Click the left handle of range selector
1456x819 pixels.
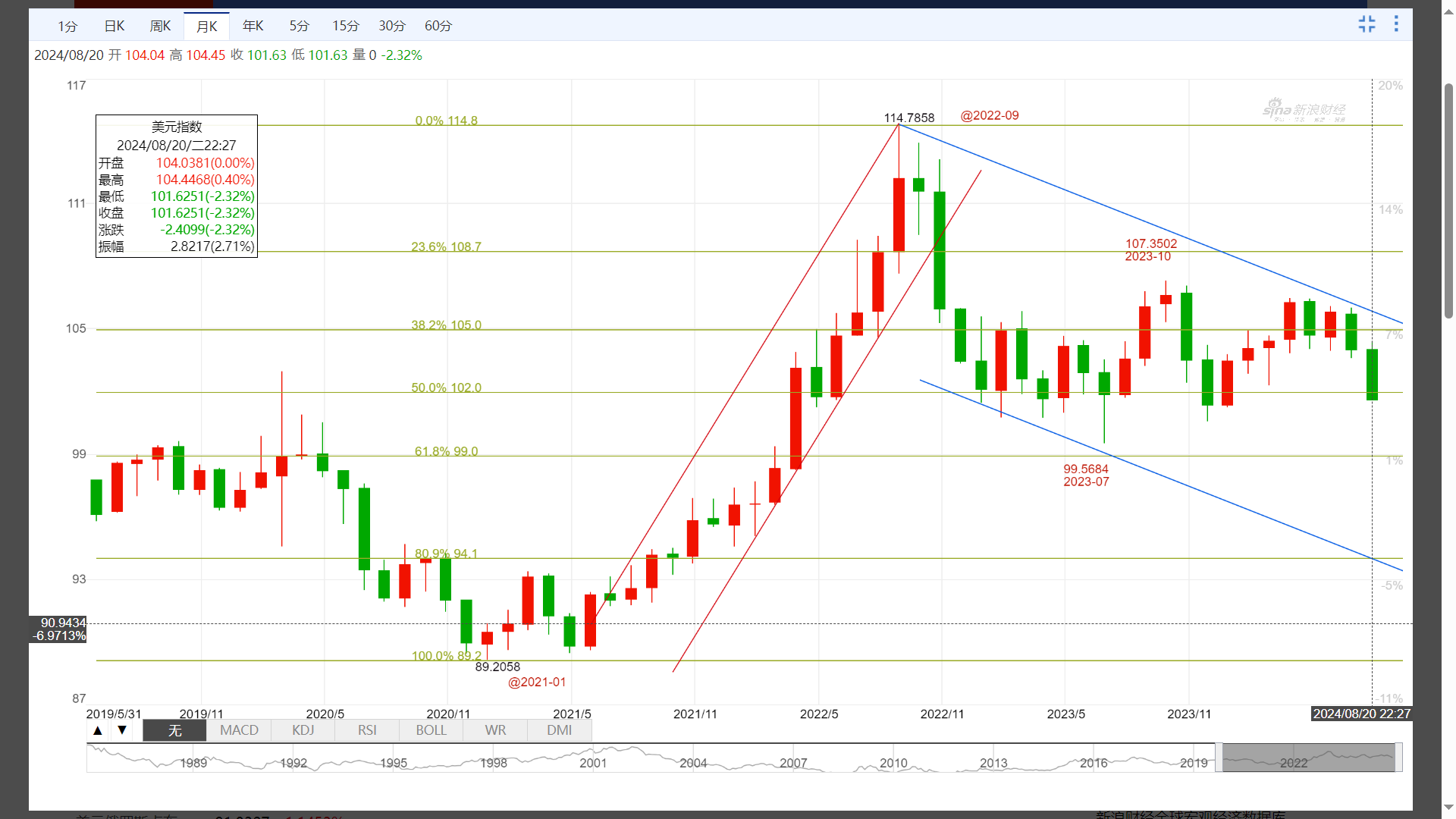point(1219,758)
